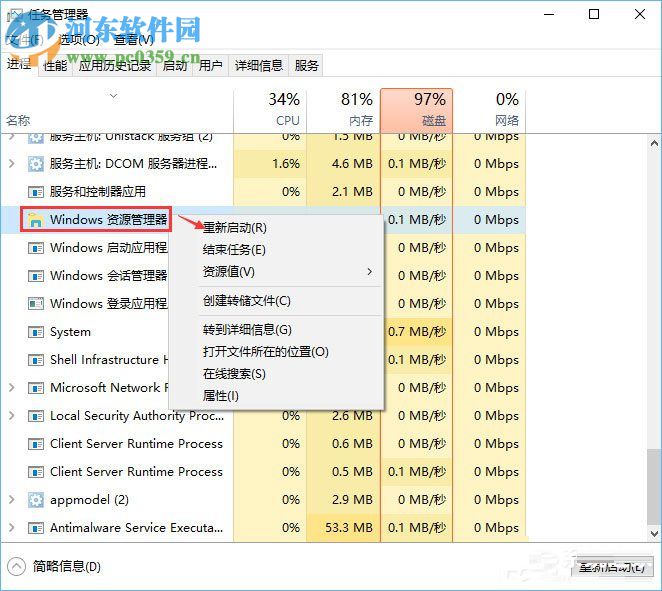
Task: Click the Shell Infrastructure Host icon
Action: click(35, 360)
